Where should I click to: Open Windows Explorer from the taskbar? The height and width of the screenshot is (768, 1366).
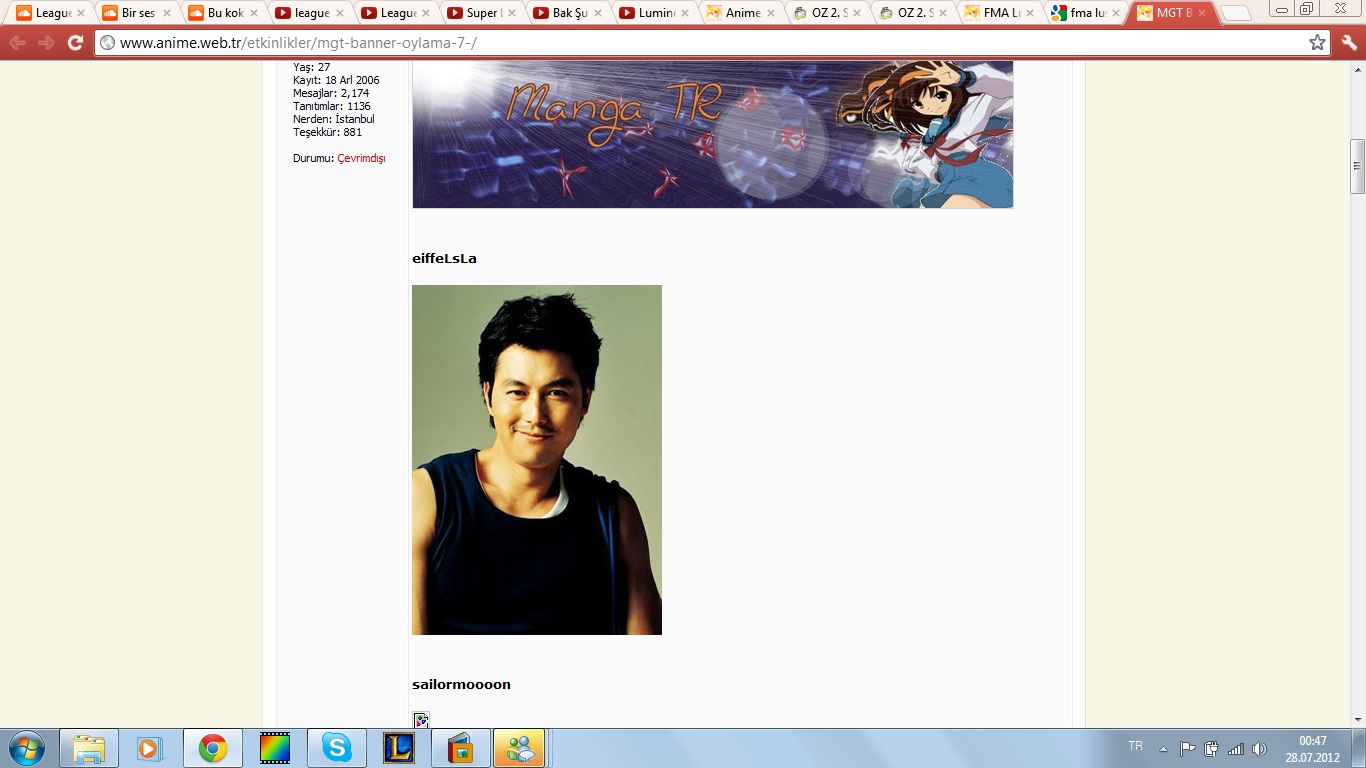[89, 748]
